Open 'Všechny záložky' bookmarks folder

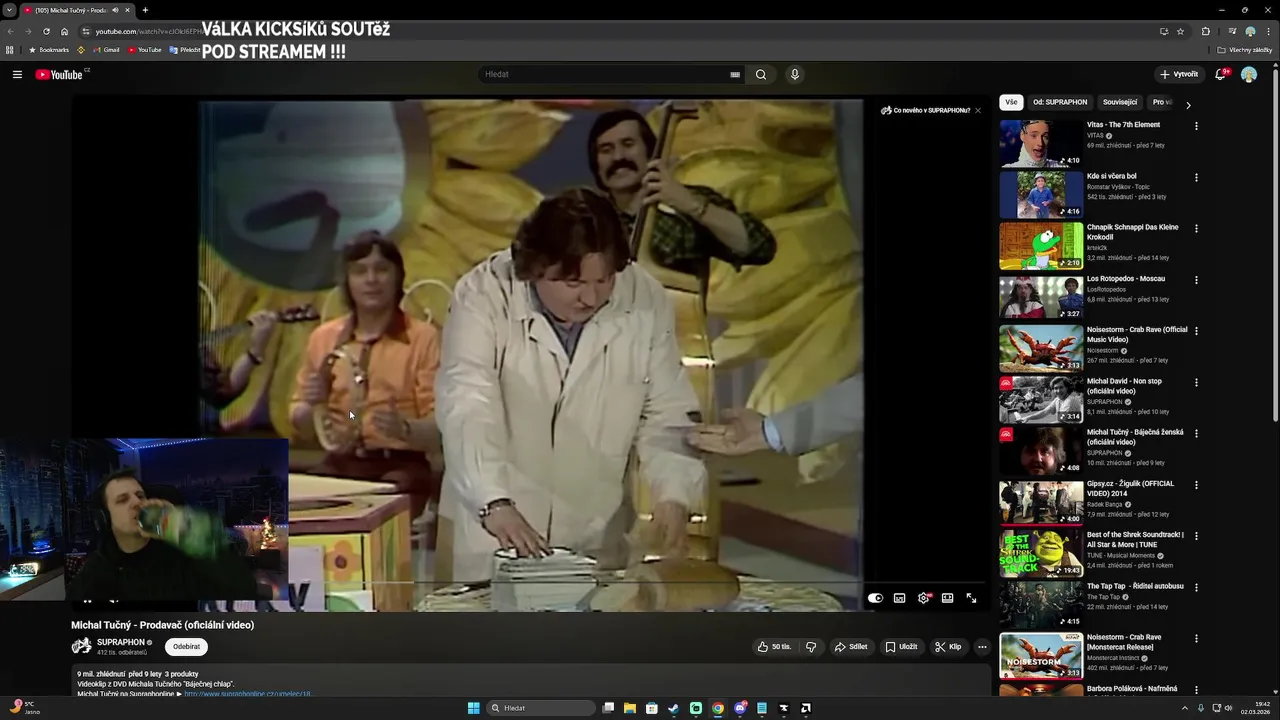click(x=1245, y=50)
